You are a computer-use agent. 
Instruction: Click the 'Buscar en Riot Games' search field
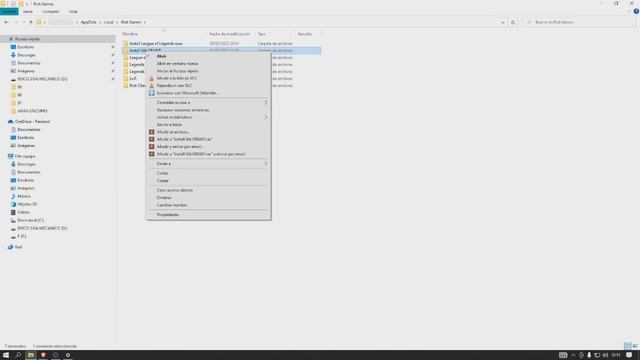580,22
